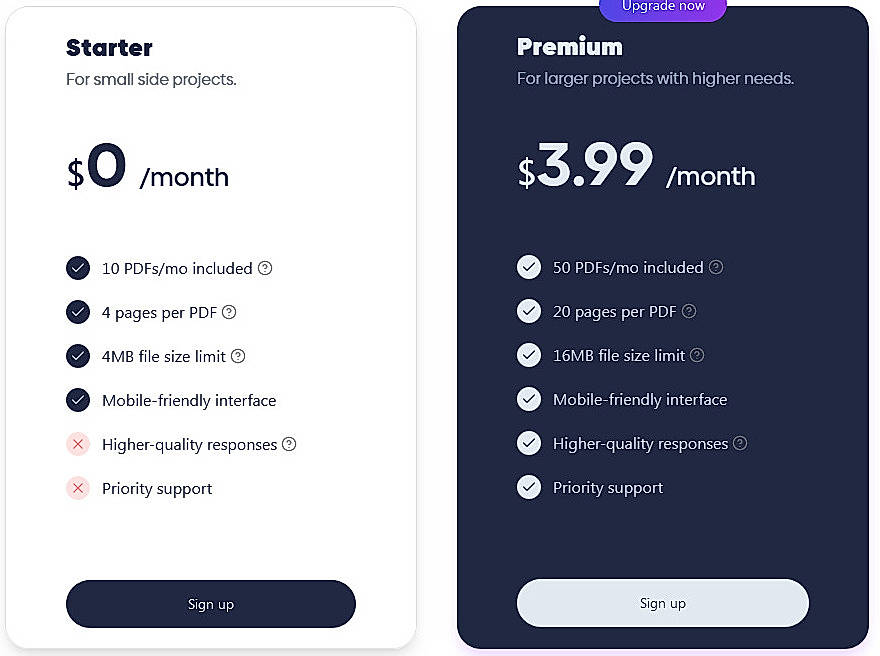Screen dimensions: 880x656
Task: Select the Premium plan heading
Action: 569,46
